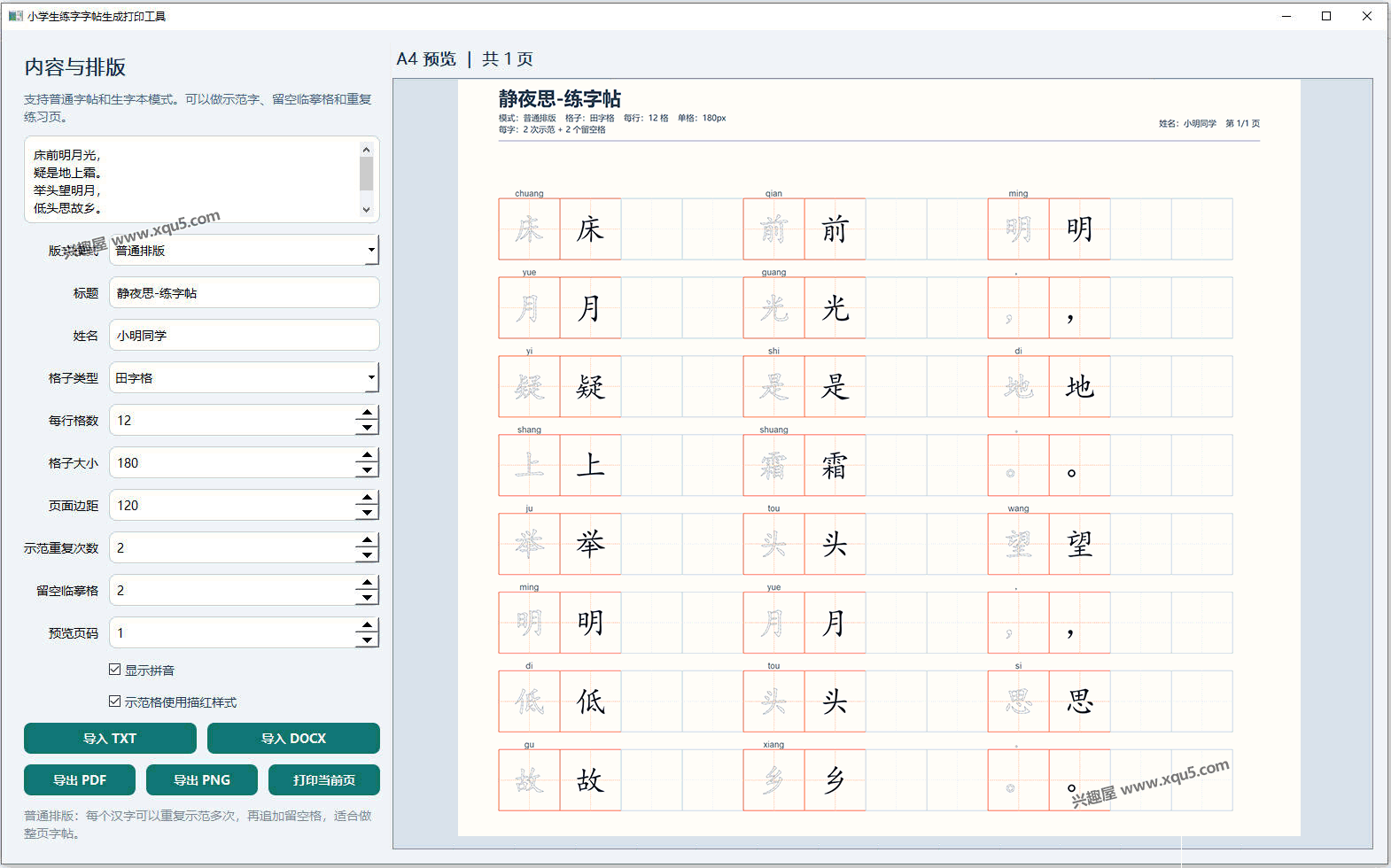The image size is (1391, 868).
Task: Export as PDF with 导出 PDF
Action: pyautogui.click(x=80, y=780)
